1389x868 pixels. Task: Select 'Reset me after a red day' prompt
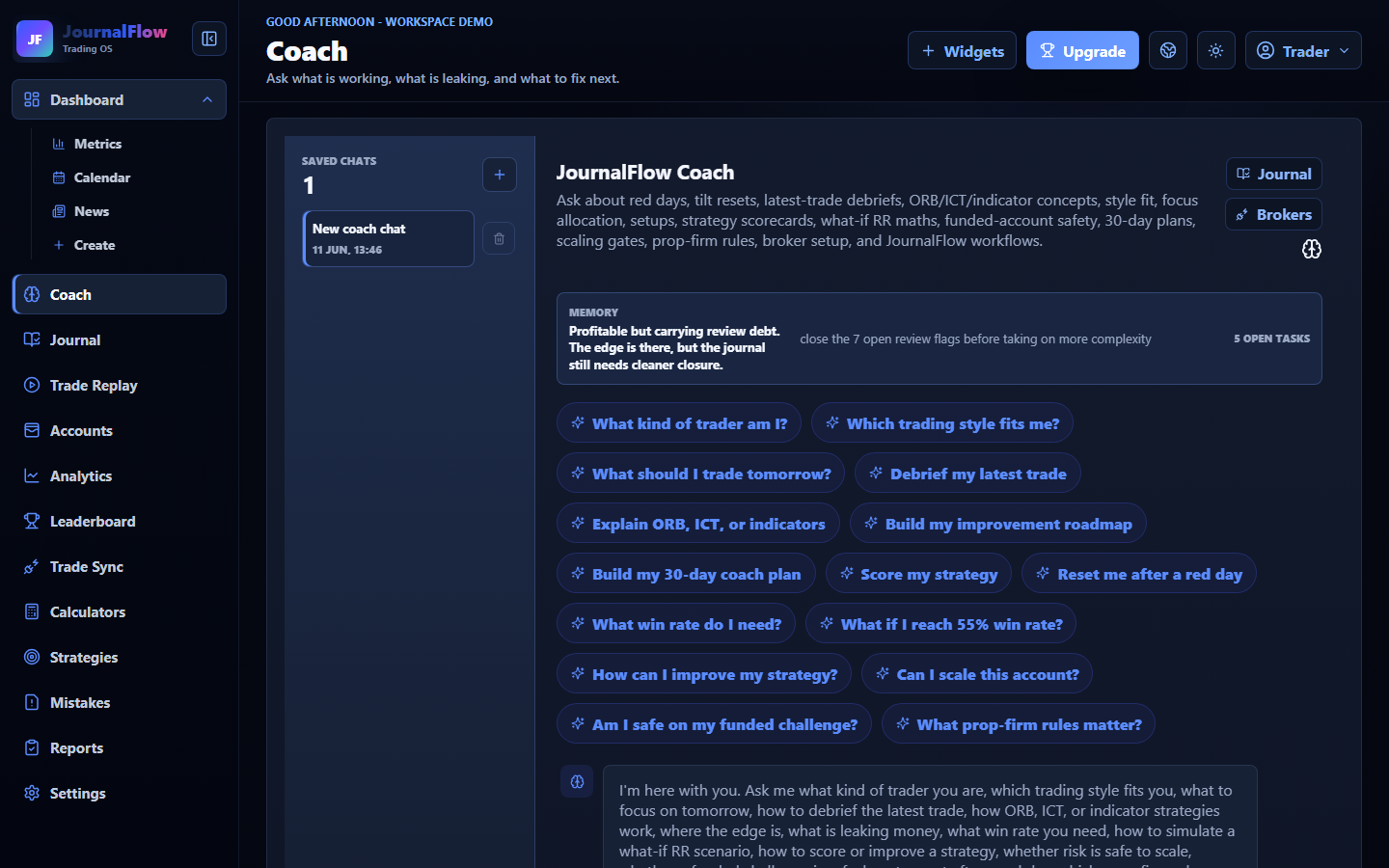(x=1139, y=573)
